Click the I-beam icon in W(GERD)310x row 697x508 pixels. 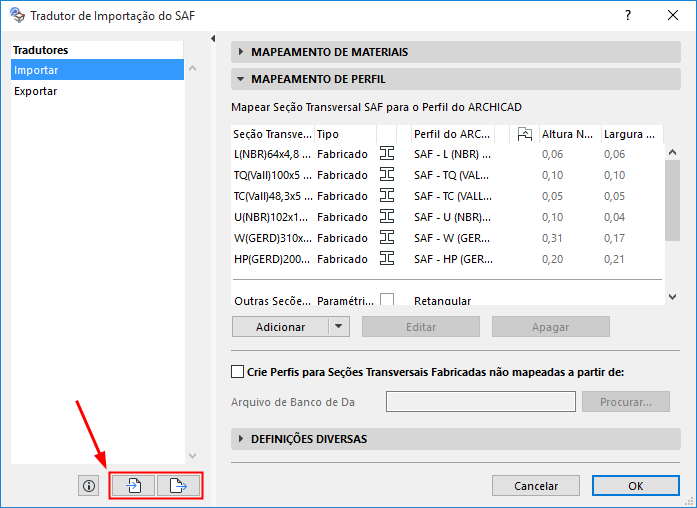387,237
